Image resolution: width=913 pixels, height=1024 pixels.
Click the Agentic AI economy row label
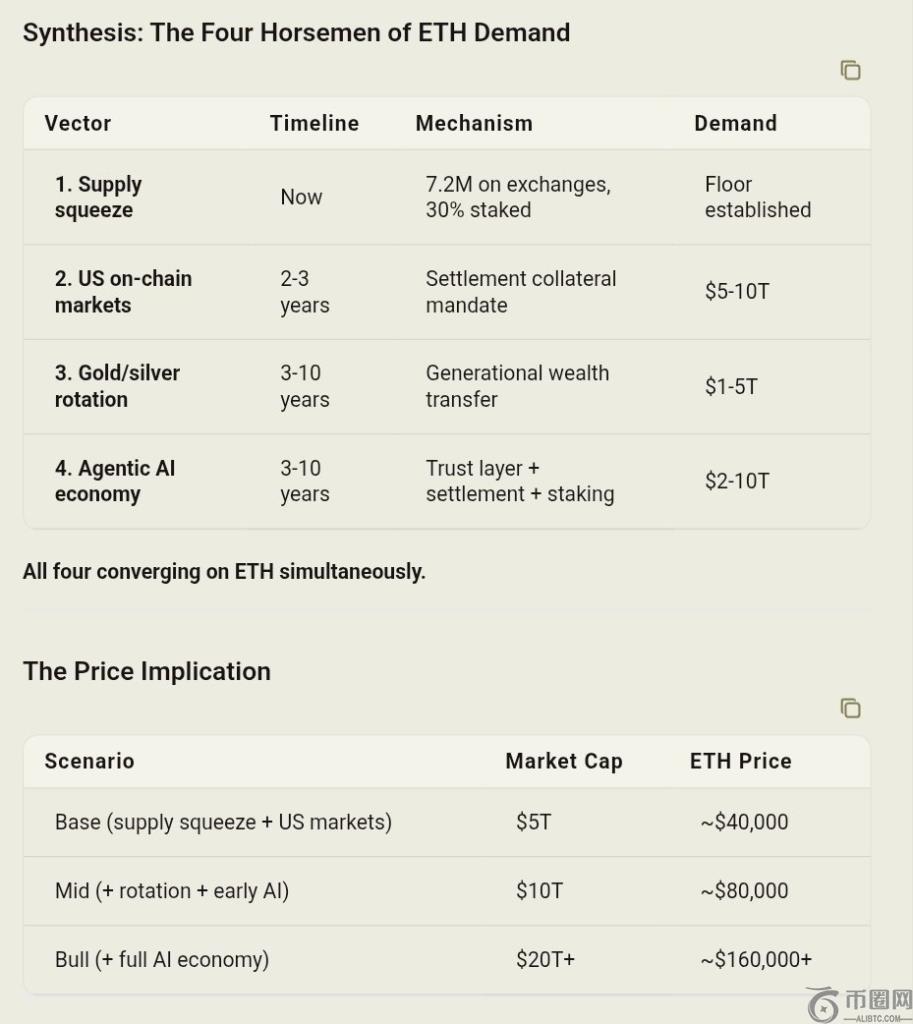tap(115, 481)
